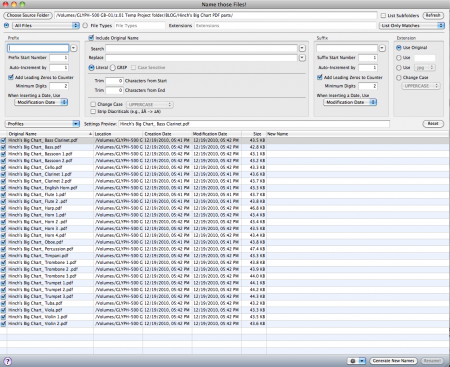Click the New Name column header

[x=357, y=134]
